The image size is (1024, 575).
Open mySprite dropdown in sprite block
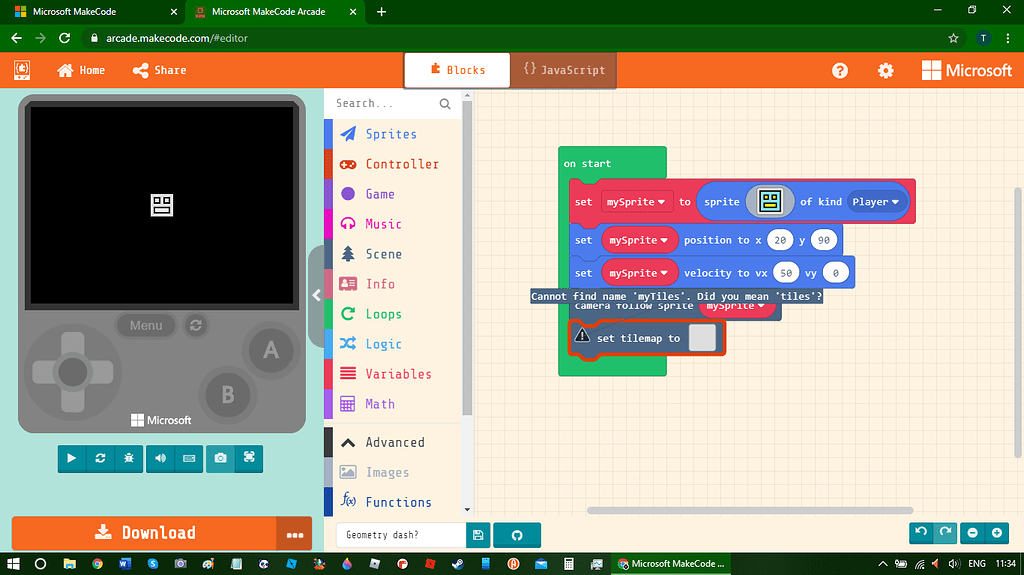click(x=636, y=202)
